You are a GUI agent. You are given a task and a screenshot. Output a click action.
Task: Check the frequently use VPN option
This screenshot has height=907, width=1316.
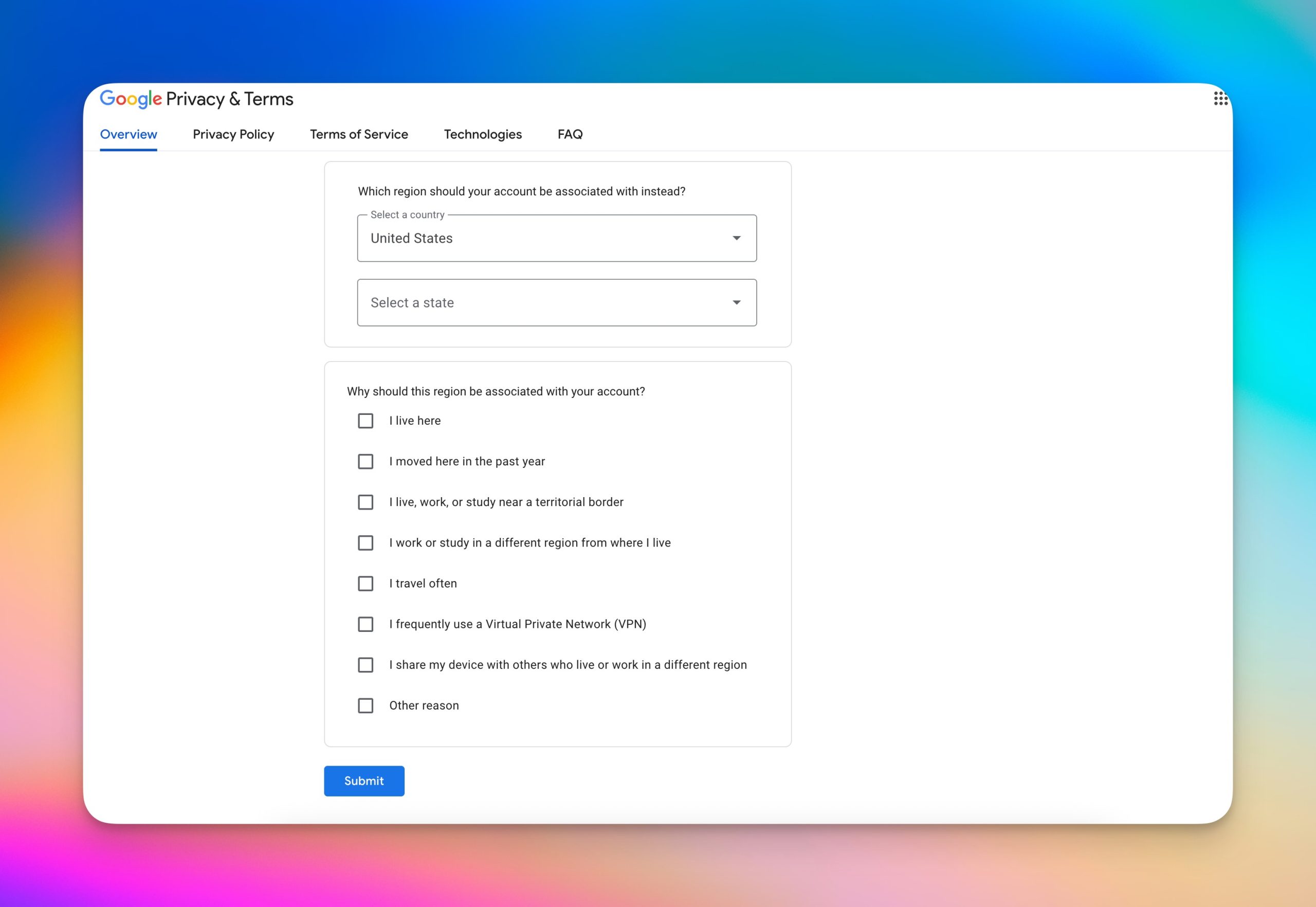point(365,624)
